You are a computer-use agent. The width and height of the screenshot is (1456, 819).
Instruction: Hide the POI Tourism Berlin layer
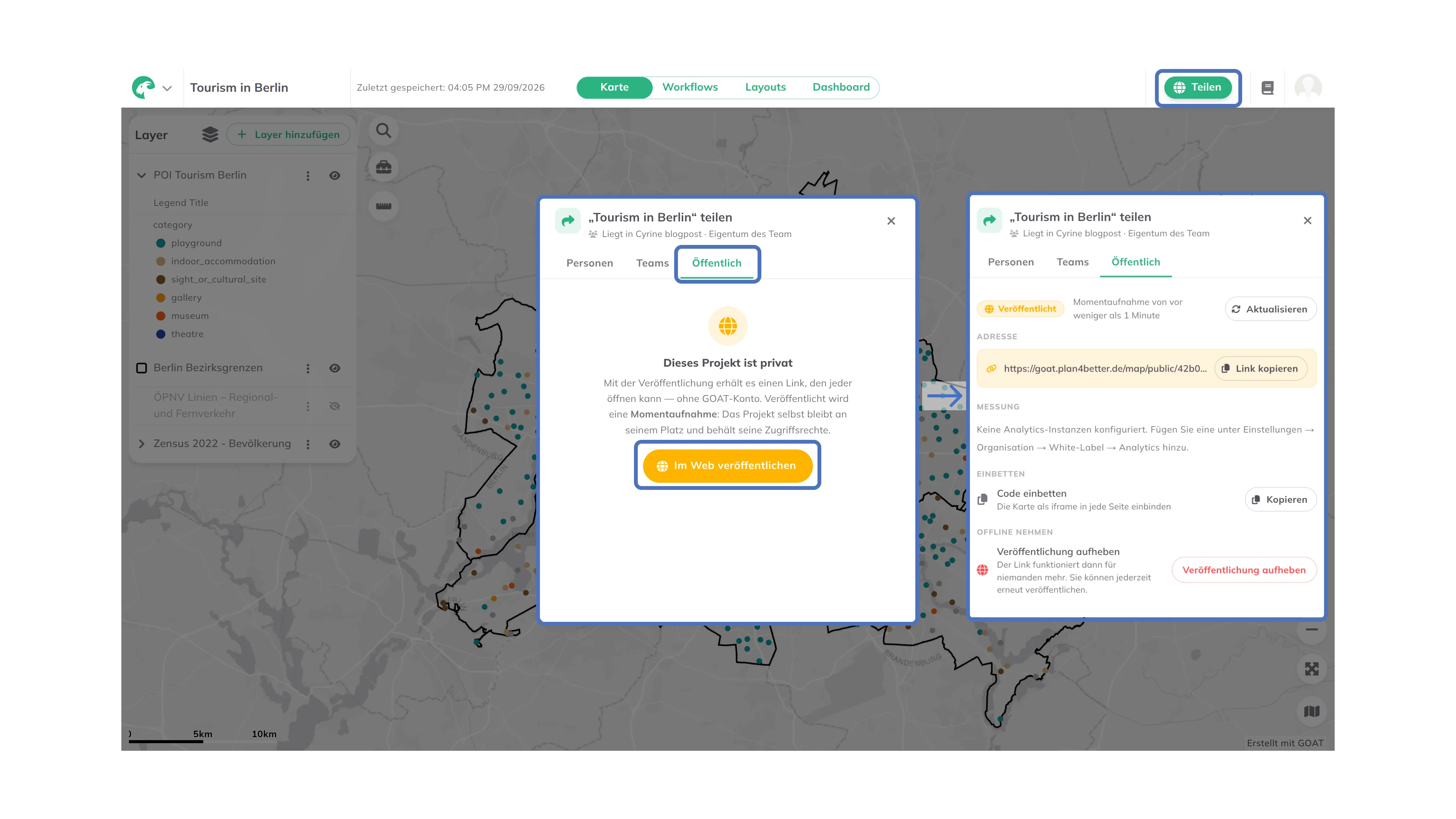click(x=334, y=176)
